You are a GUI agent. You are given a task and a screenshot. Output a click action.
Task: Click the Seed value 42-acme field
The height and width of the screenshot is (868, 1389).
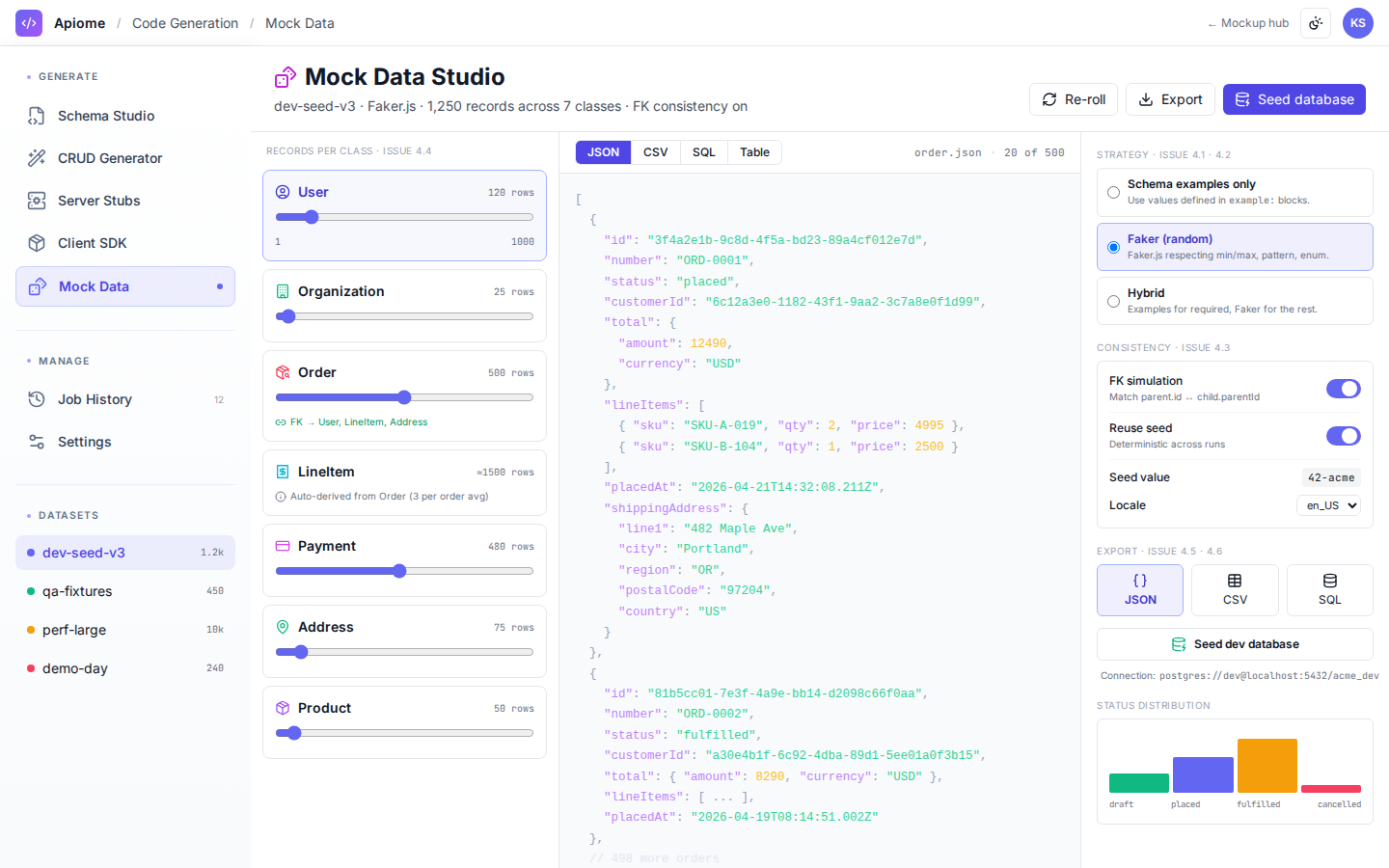(1331, 477)
